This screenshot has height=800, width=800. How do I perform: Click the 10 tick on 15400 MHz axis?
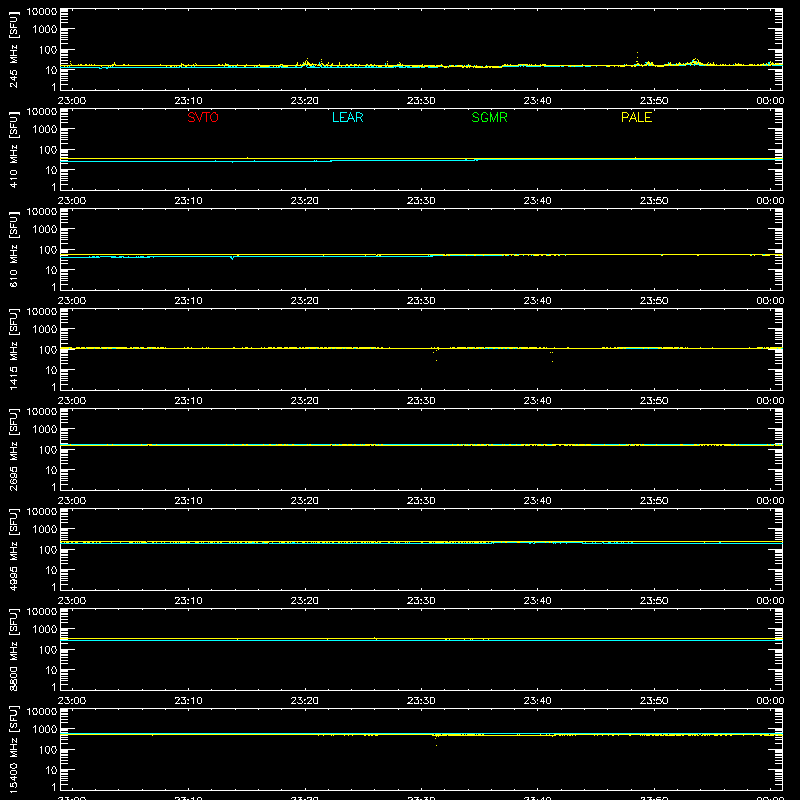pyautogui.click(x=51, y=770)
